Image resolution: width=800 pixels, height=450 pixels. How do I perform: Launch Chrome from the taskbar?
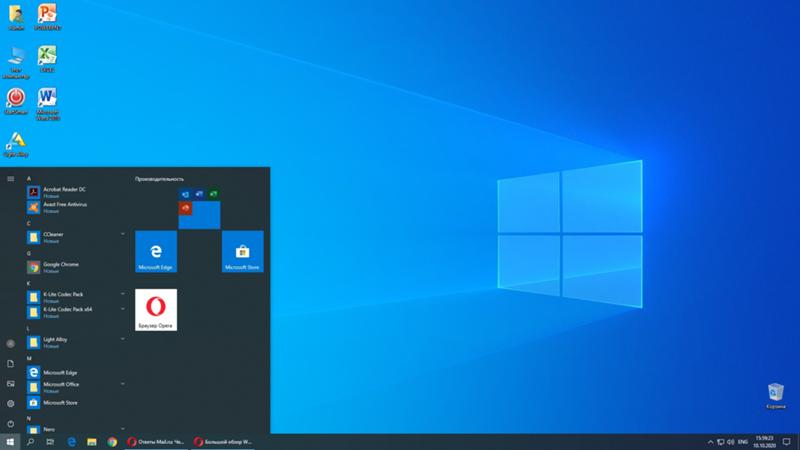point(112,442)
